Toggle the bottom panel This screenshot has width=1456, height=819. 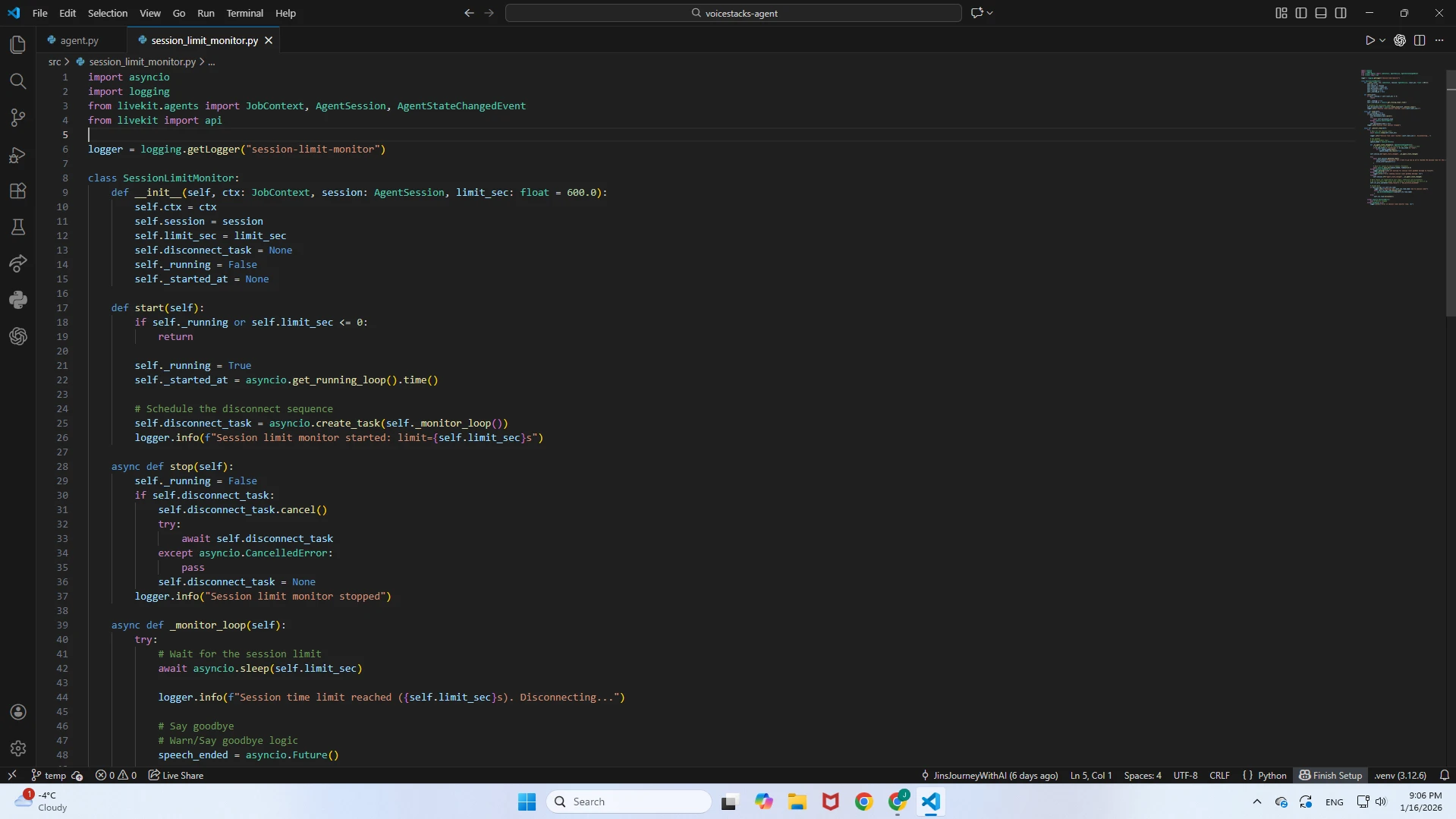[1321, 13]
